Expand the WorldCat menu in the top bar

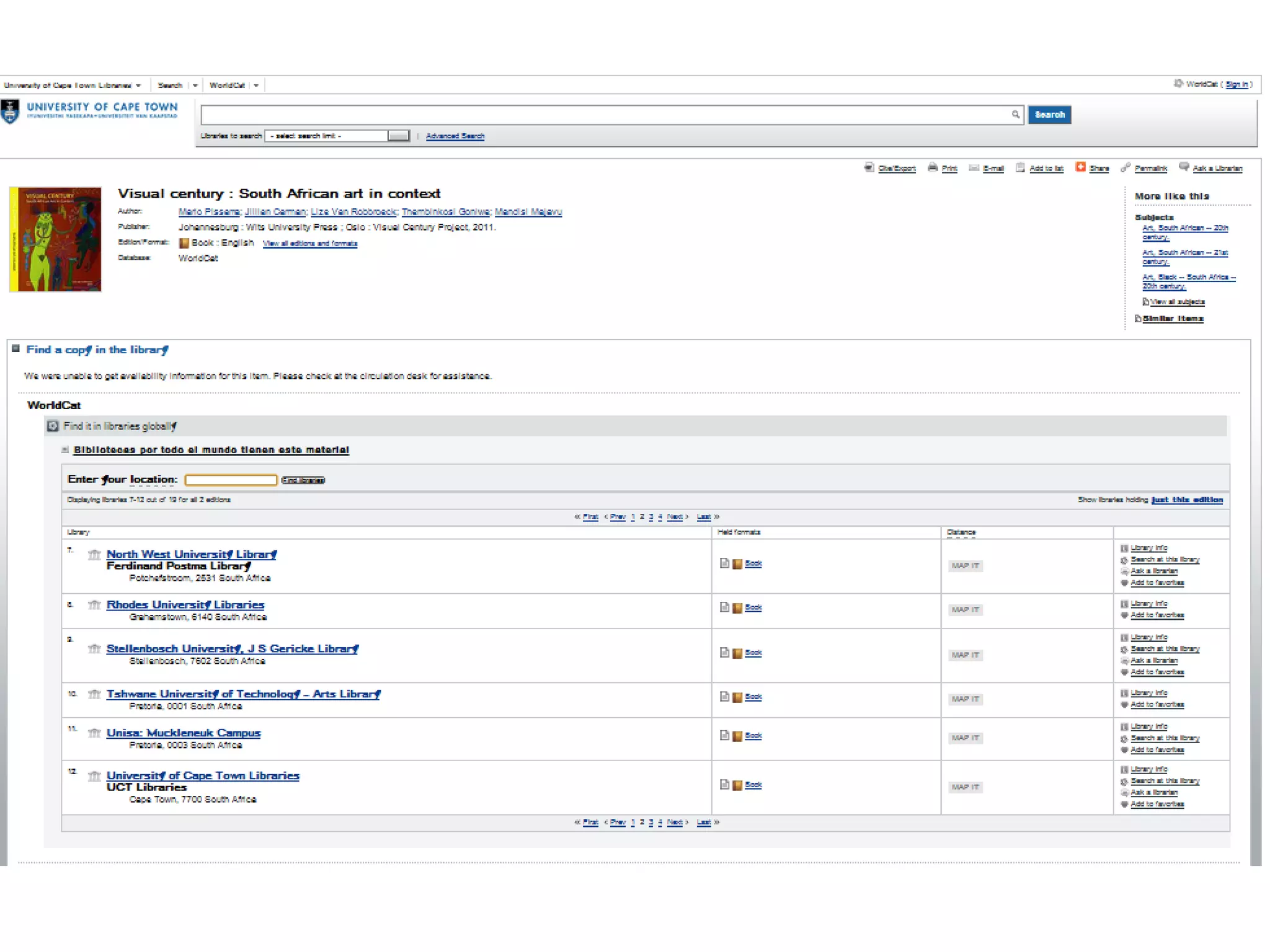(255, 85)
